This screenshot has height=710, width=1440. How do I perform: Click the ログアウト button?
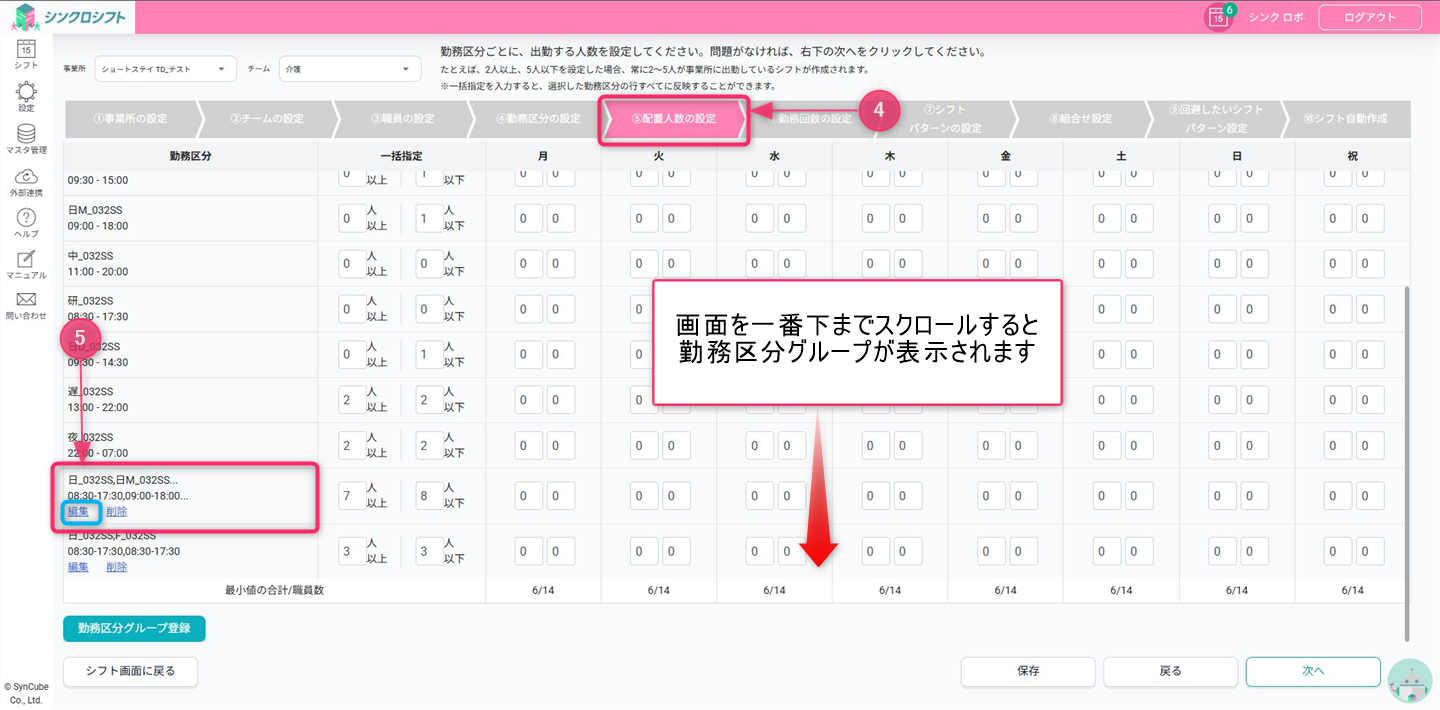point(1369,17)
